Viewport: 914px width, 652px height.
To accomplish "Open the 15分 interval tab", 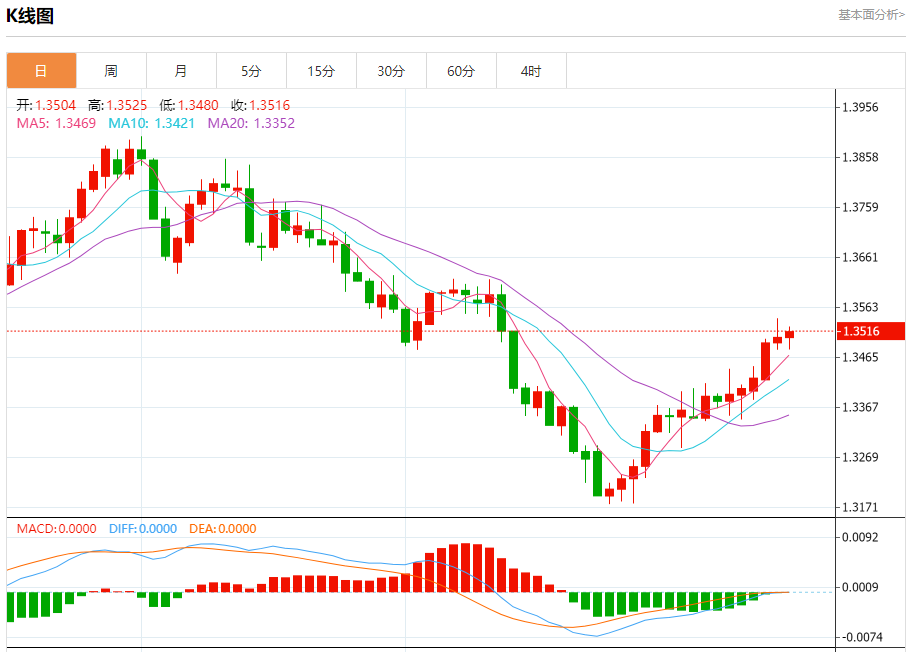I will coord(321,71).
